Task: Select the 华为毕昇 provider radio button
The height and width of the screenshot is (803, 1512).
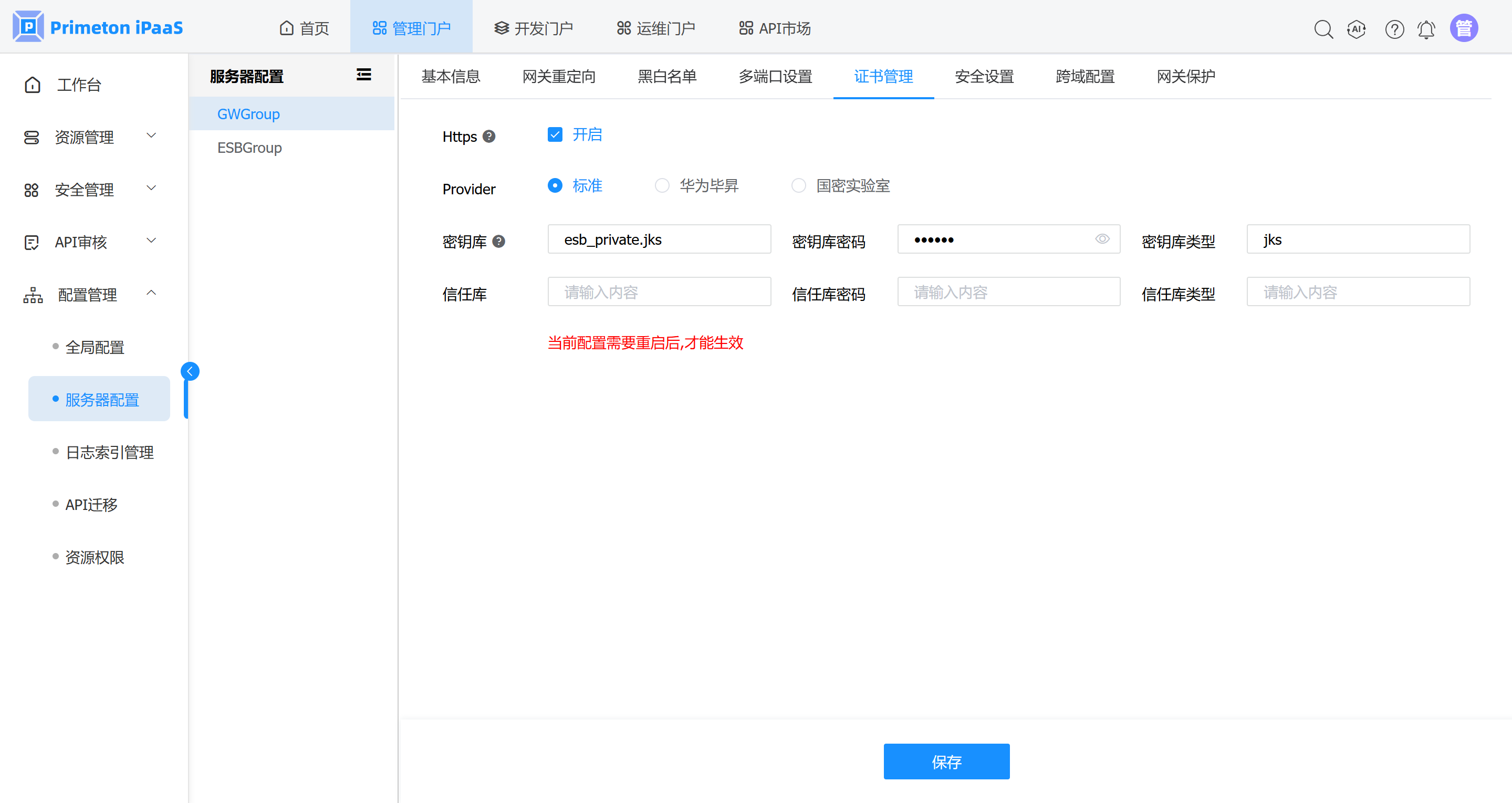Action: pyautogui.click(x=662, y=185)
